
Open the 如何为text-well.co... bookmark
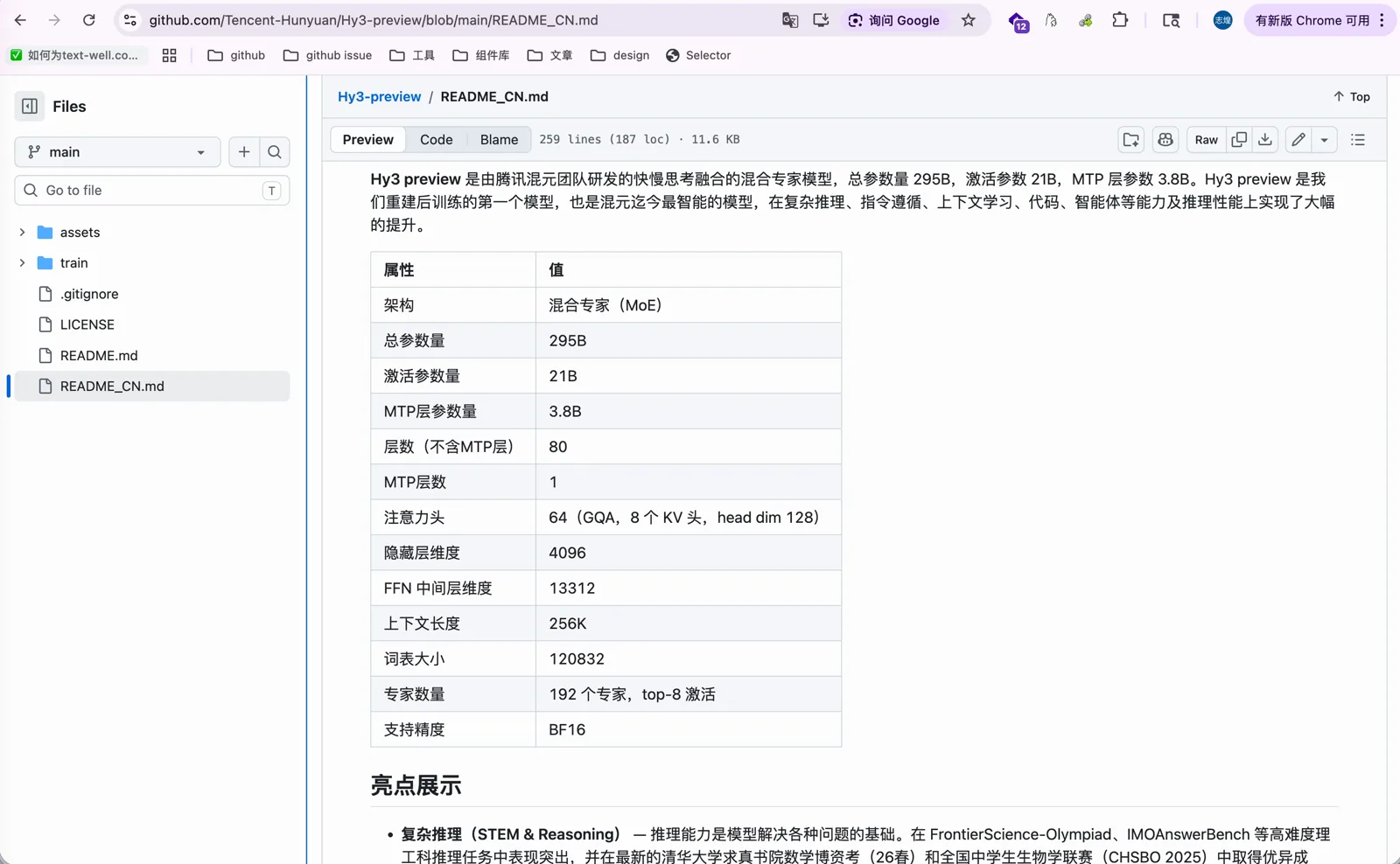[74, 55]
